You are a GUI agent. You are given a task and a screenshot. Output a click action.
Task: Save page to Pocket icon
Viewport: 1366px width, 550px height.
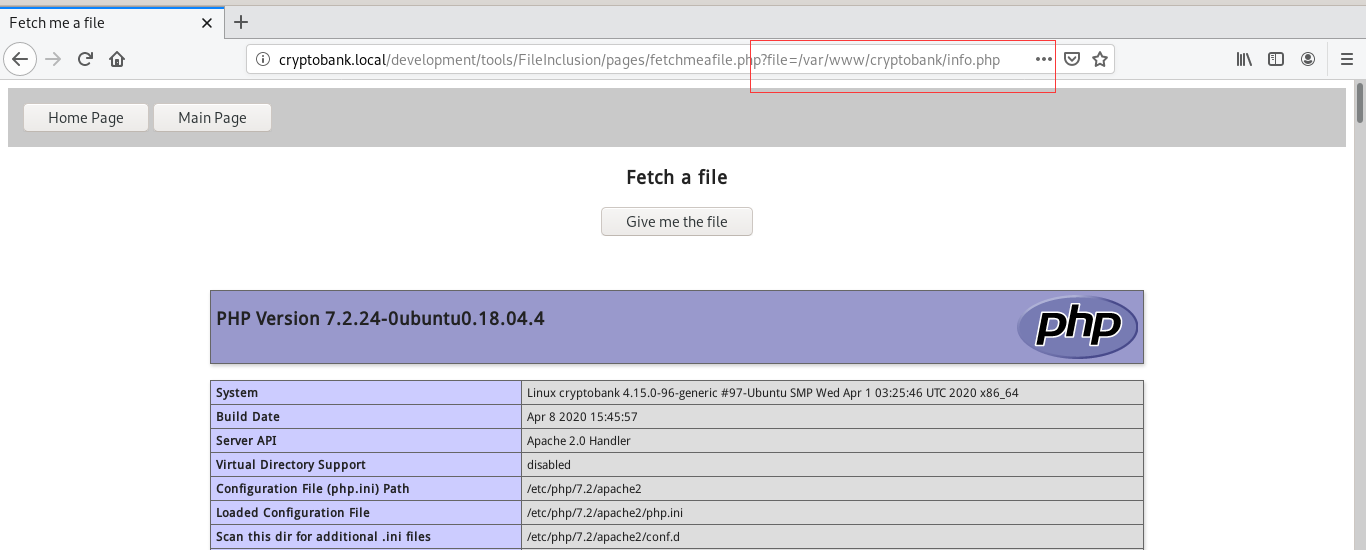(x=1071, y=60)
